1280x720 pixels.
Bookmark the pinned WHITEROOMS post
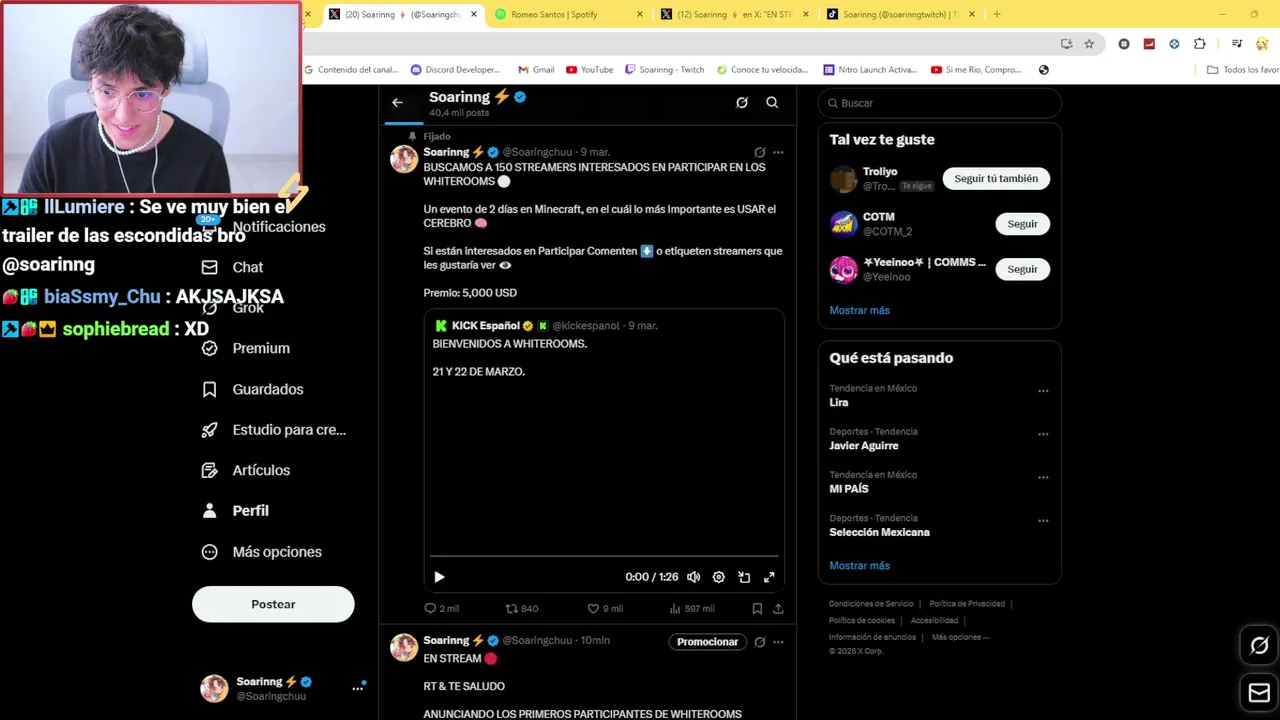(757, 608)
